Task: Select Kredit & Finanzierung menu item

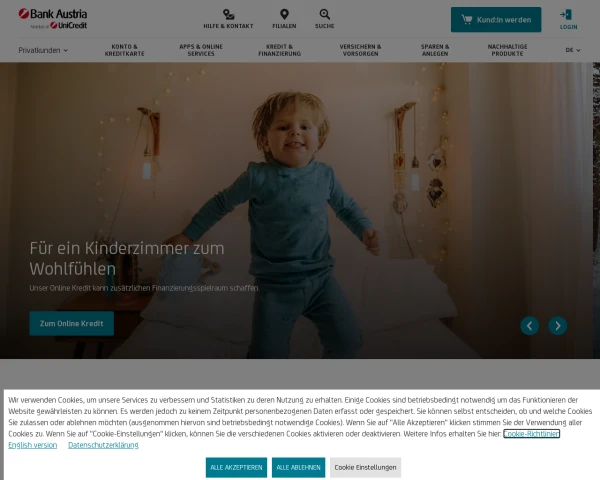Action: point(280,50)
